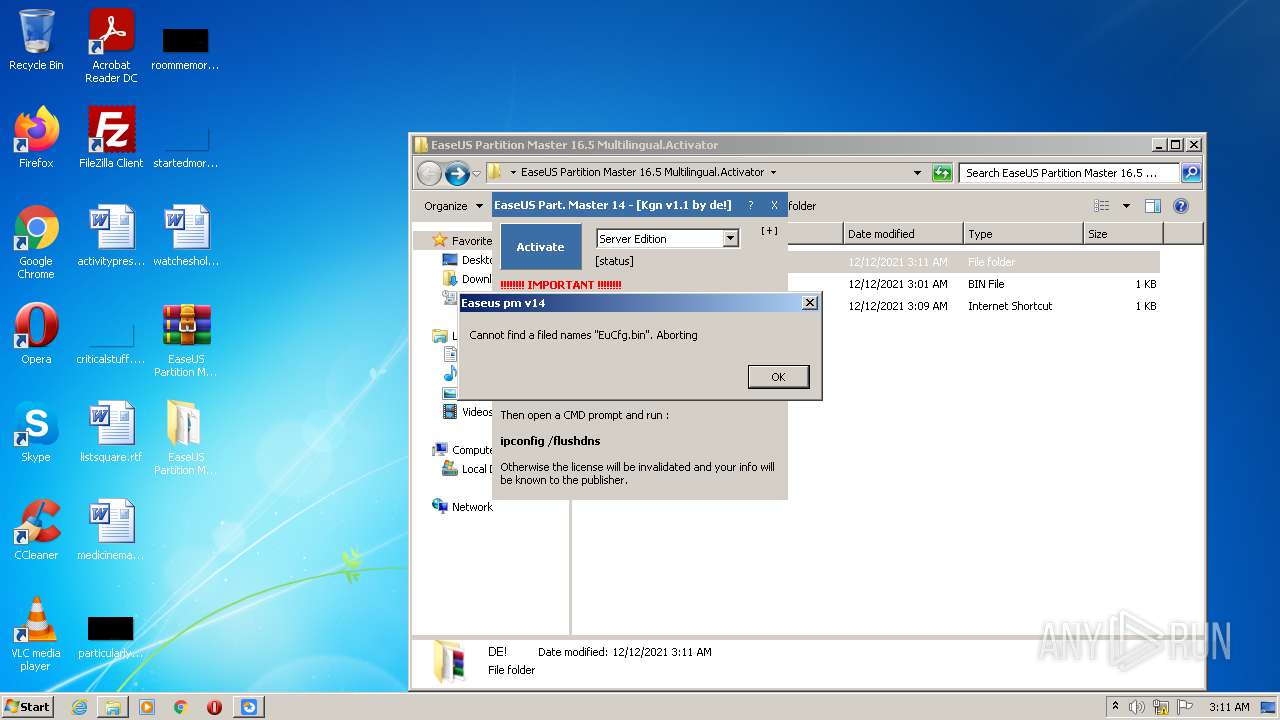The width and height of the screenshot is (1280, 720).
Task: Select the BIN File row
Action: 867,284
